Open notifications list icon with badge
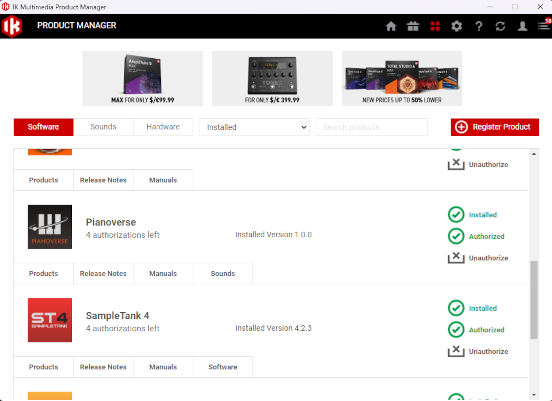The width and height of the screenshot is (552, 401). pyautogui.click(x=544, y=25)
